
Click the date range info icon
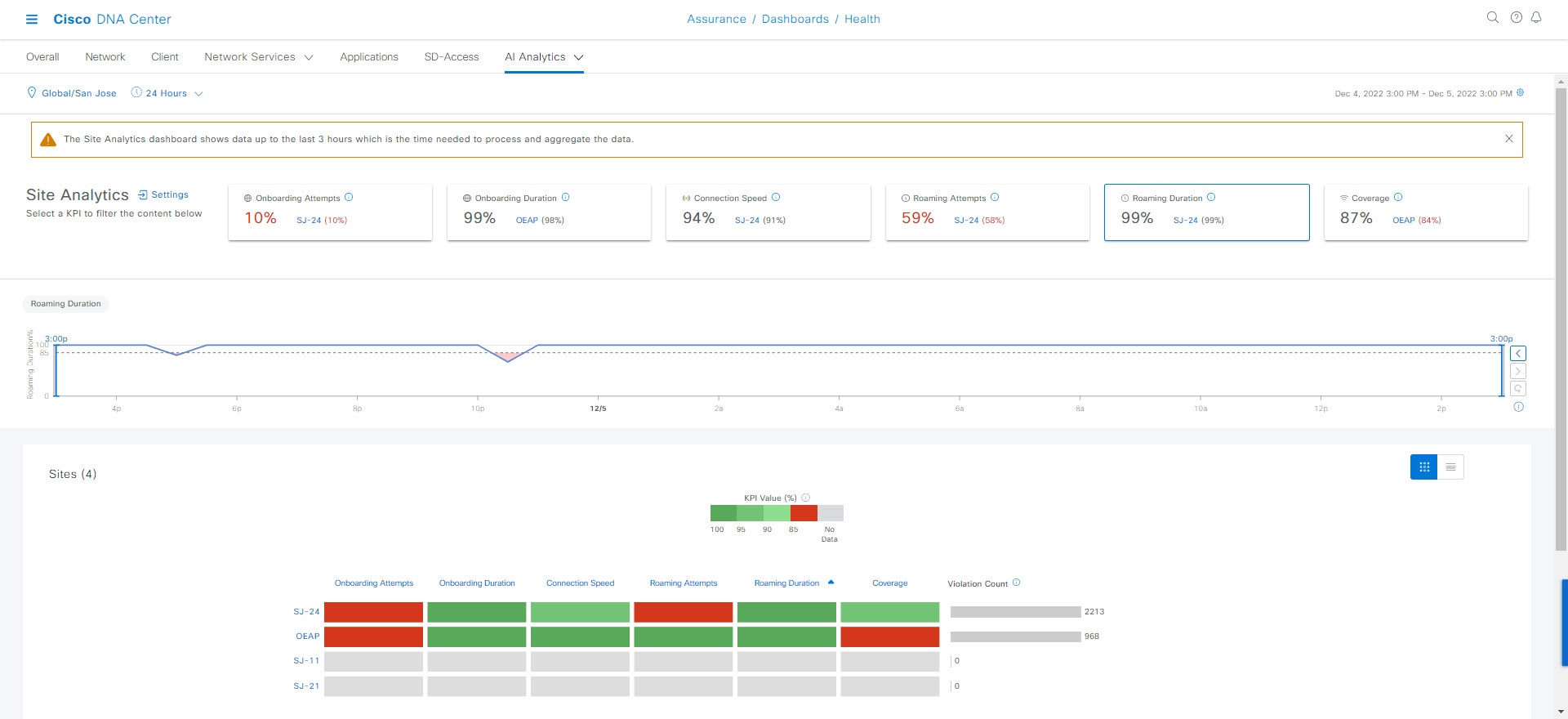click(x=1520, y=92)
